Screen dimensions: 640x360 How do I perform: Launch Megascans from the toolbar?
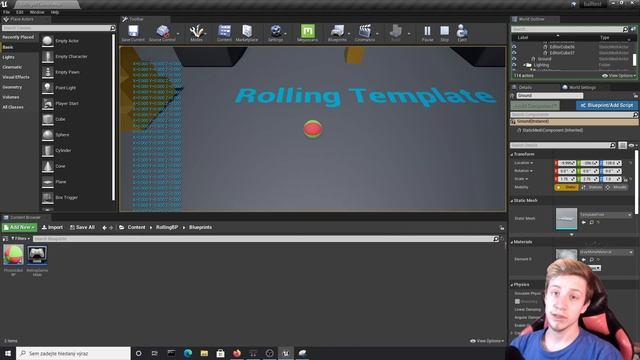click(x=307, y=33)
